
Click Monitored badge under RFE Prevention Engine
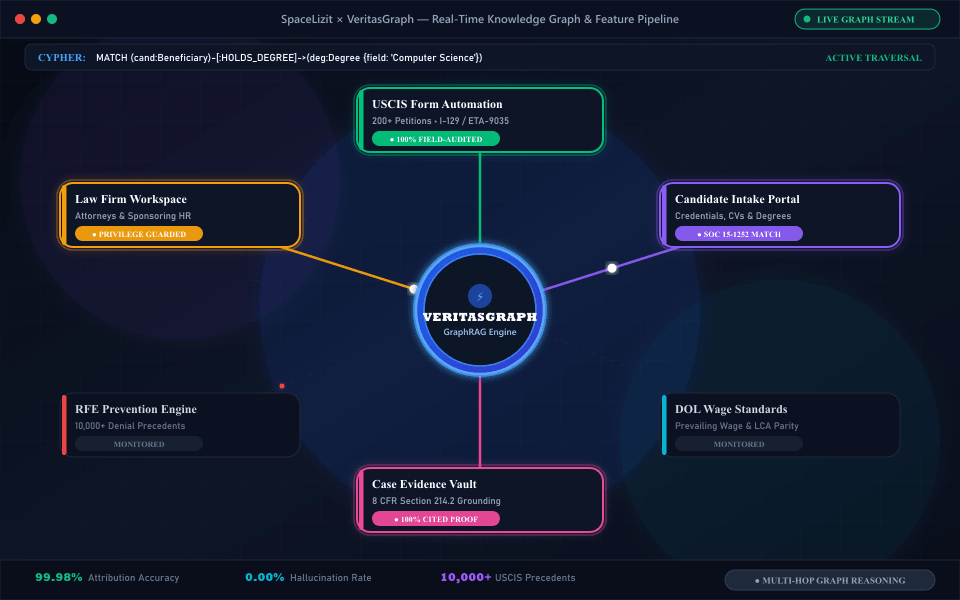click(139, 444)
